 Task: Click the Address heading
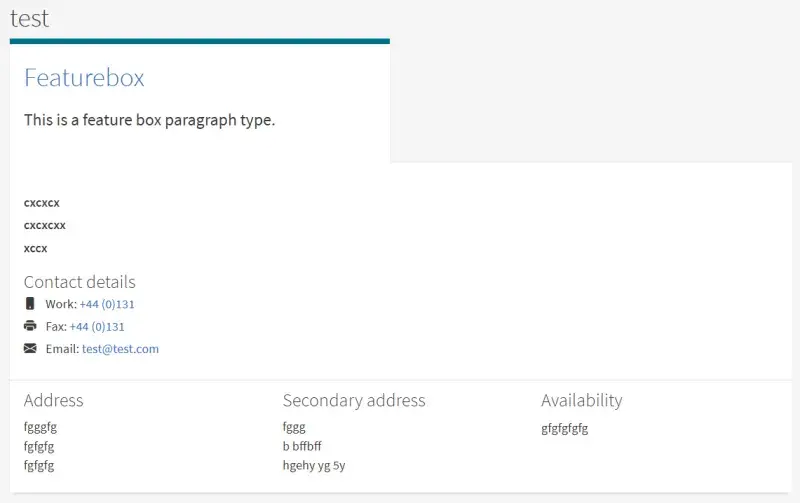coord(53,400)
